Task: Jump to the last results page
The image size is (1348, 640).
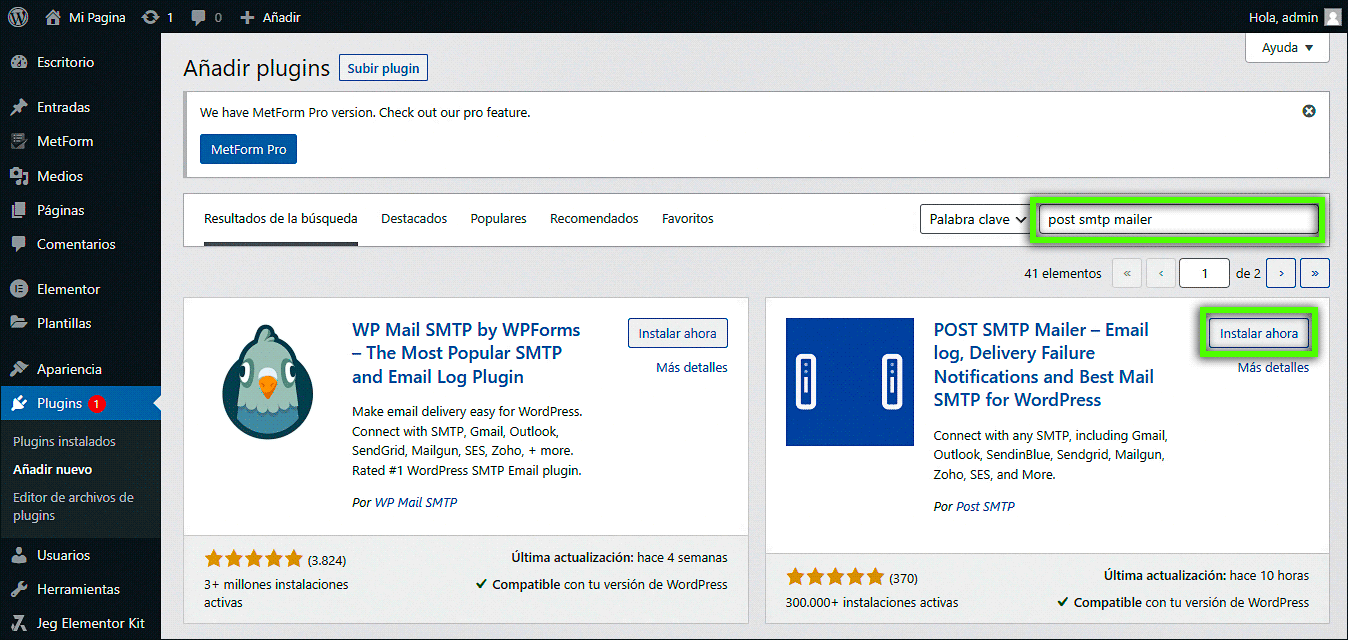Action: tap(1314, 273)
